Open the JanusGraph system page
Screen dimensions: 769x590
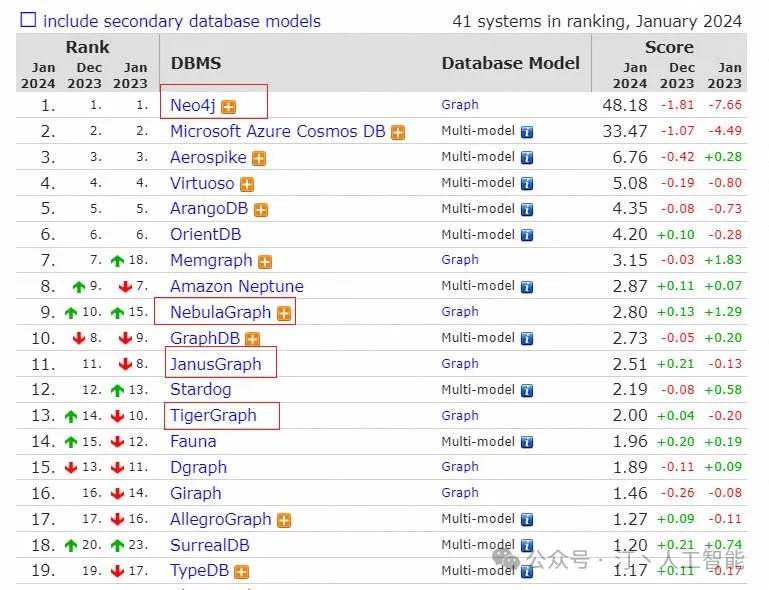pyautogui.click(x=215, y=364)
